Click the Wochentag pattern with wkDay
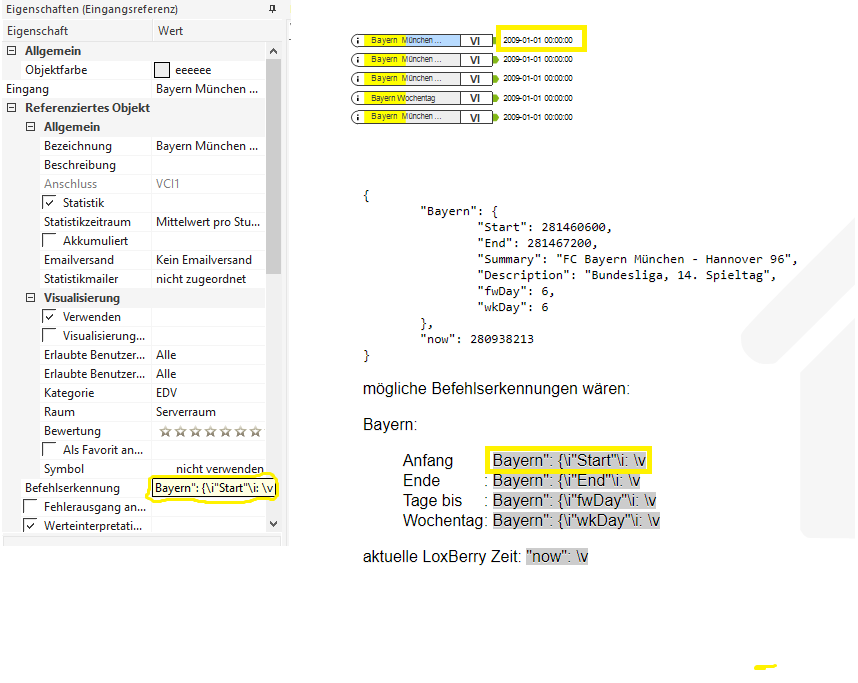The width and height of the screenshot is (858, 683). click(x=576, y=520)
